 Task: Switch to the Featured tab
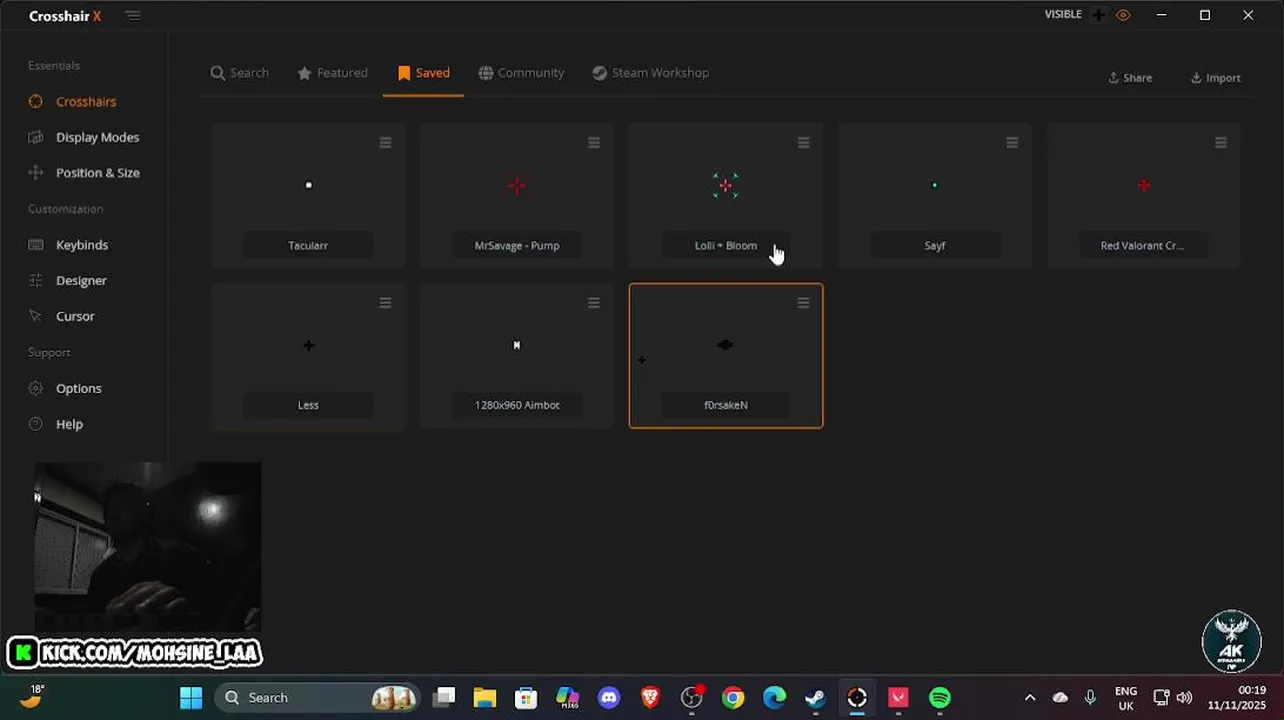click(332, 73)
